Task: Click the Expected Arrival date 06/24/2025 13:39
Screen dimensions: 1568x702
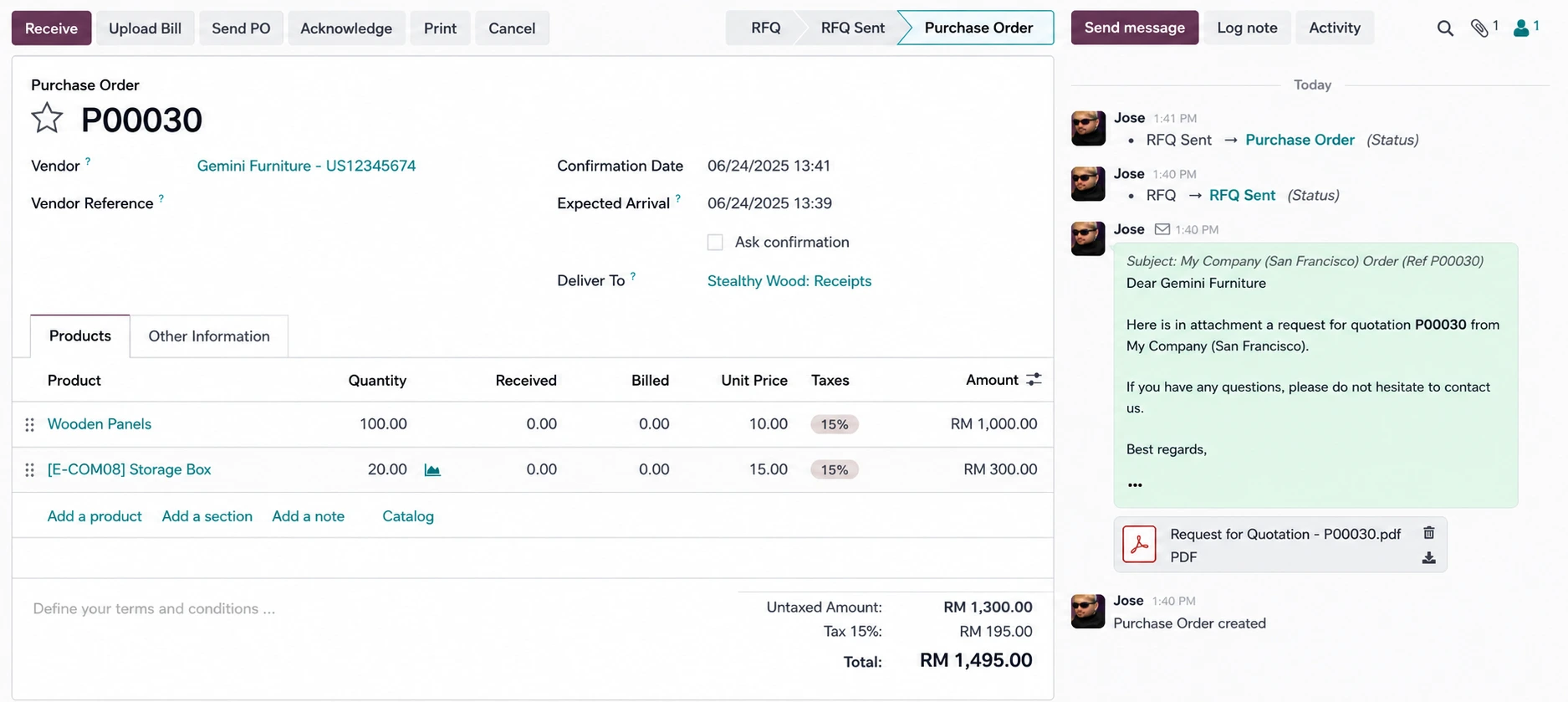Action: point(769,203)
